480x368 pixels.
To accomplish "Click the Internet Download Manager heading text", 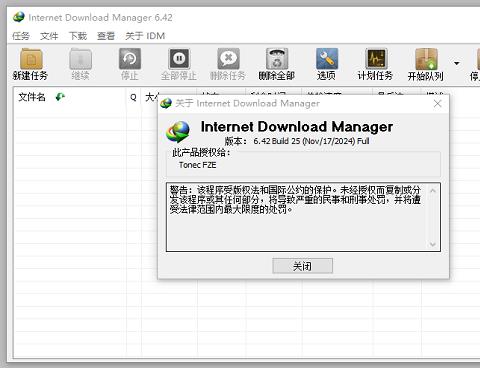I will pyautogui.click(x=297, y=127).
